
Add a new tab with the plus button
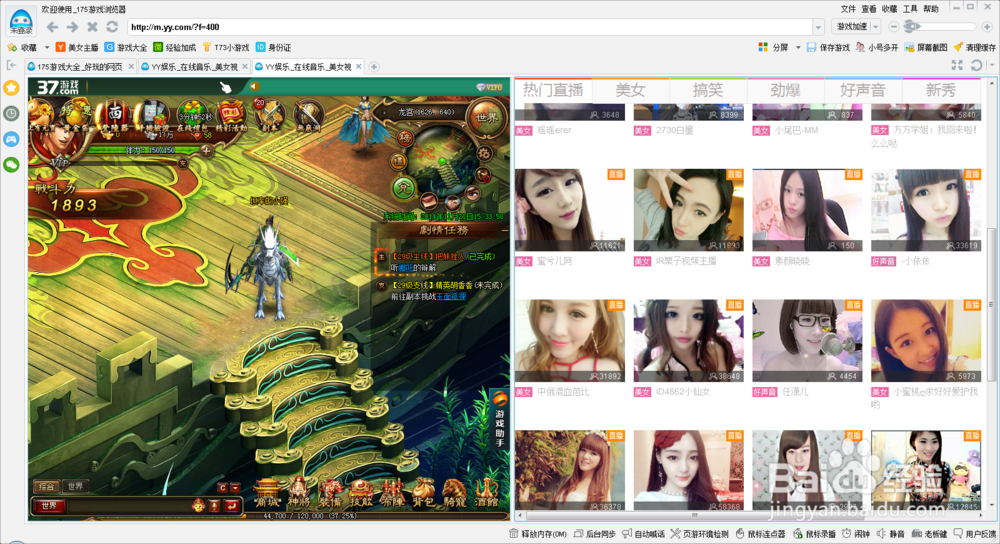(374, 66)
